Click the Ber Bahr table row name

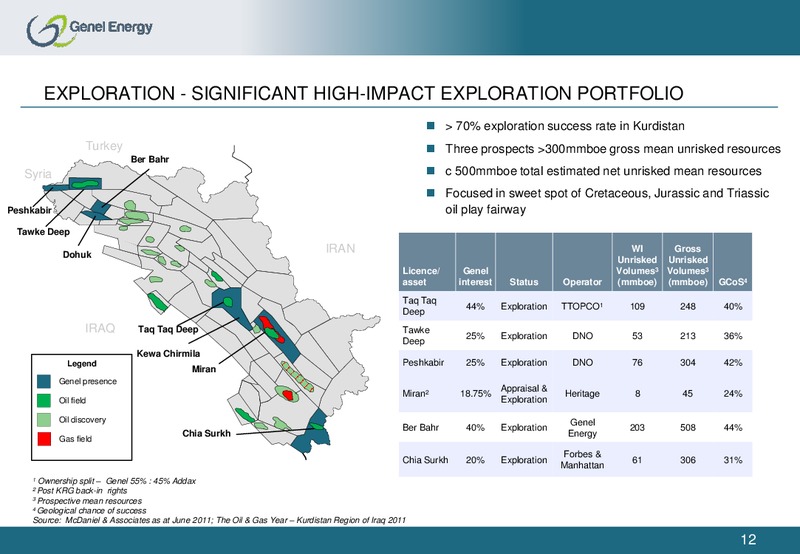pyautogui.click(x=420, y=427)
